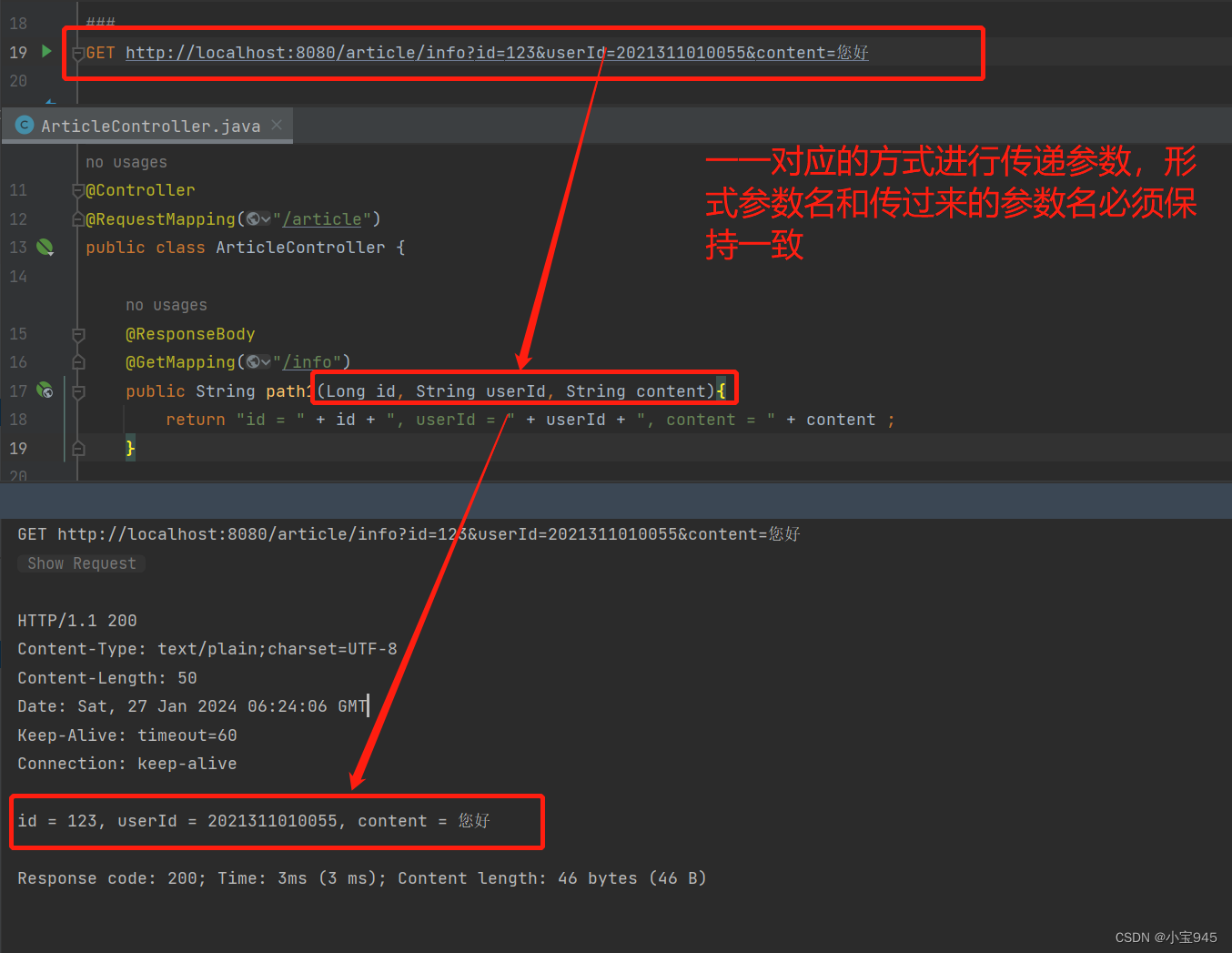The width and height of the screenshot is (1232, 953).
Task: Follow the "/info" mapping link
Action: point(307,362)
